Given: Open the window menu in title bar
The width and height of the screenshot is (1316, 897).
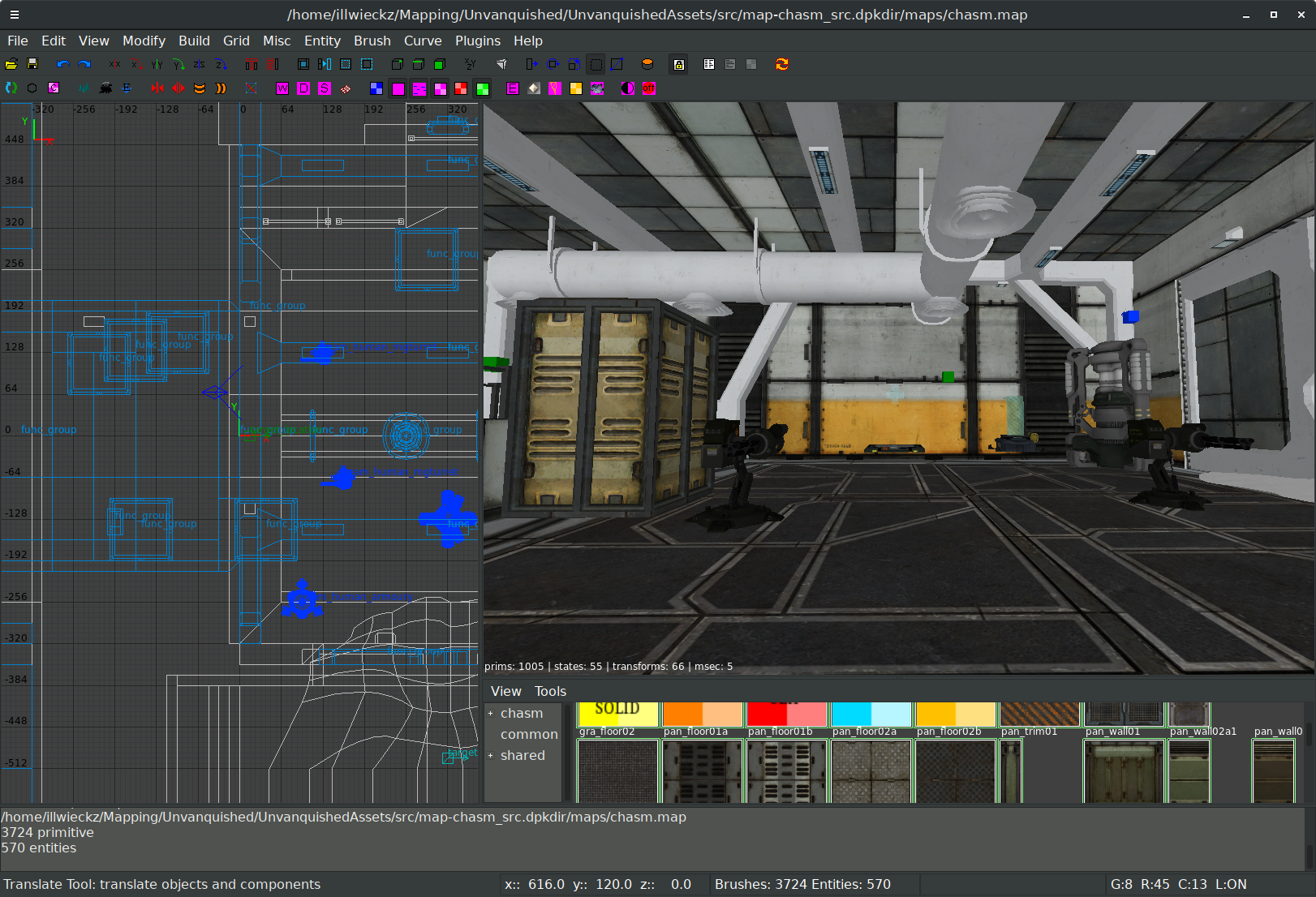Looking at the screenshot, I should pyautogui.click(x=15, y=15).
